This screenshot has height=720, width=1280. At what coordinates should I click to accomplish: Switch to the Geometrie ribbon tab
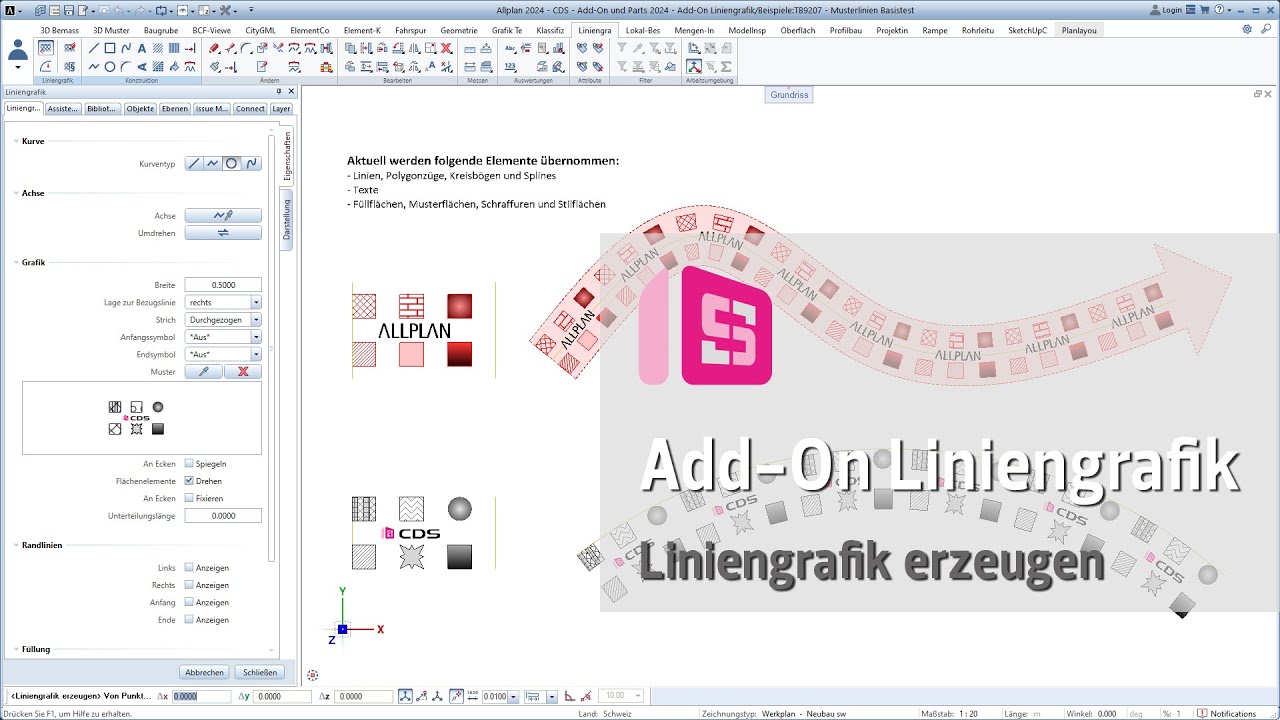(x=459, y=30)
